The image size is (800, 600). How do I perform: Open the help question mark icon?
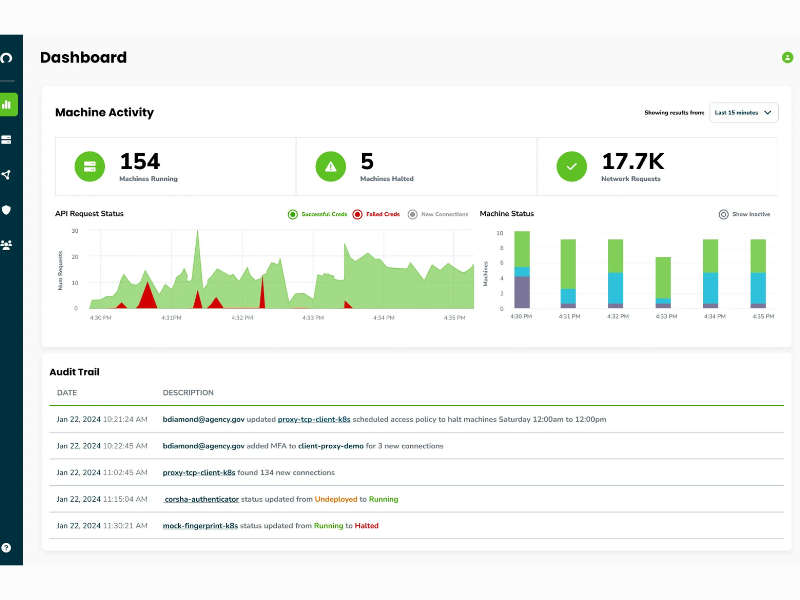click(x=6, y=547)
